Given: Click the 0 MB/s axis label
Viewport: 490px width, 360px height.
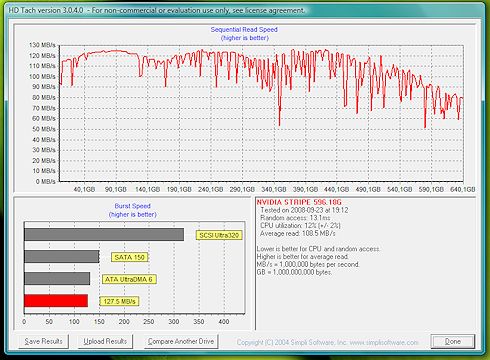Looking at the screenshot, I should click(46, 182).
